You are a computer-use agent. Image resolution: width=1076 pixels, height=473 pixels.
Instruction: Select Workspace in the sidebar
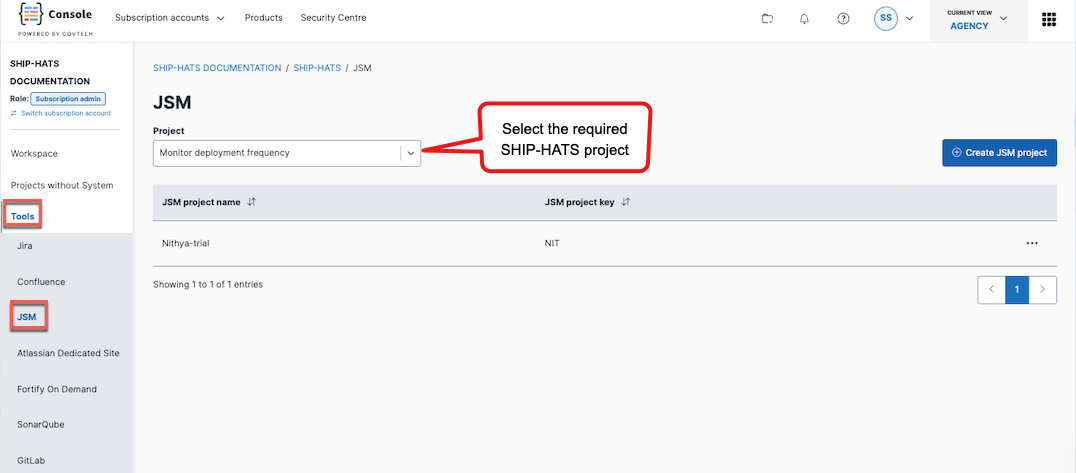34,153
